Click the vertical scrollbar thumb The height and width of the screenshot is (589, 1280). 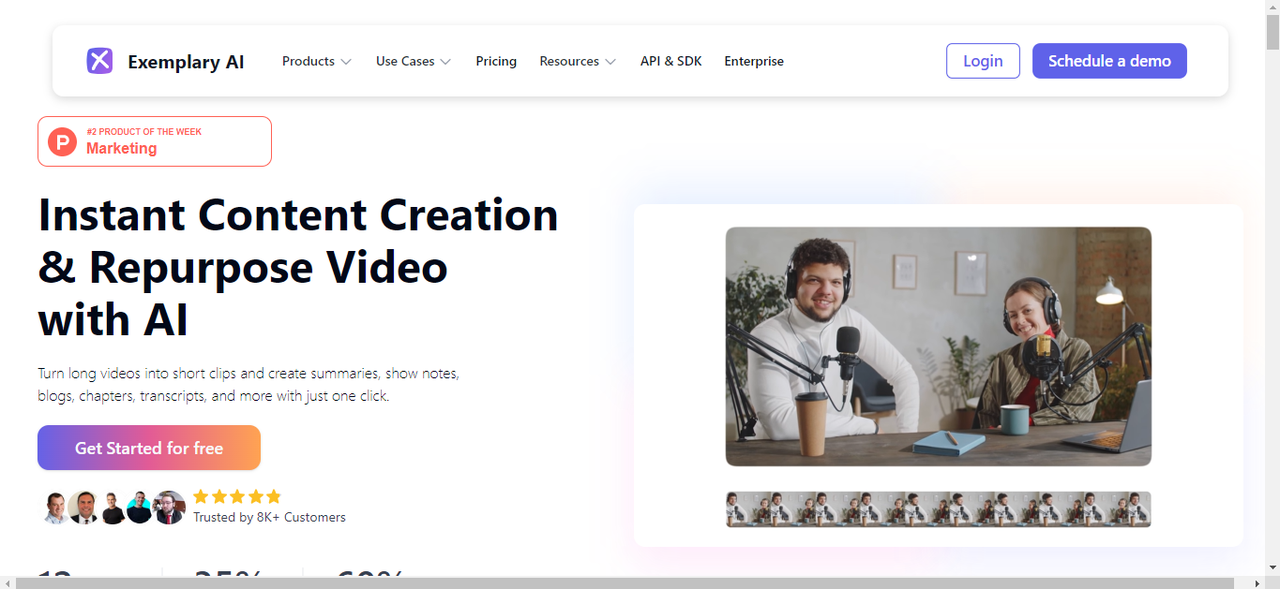(x=1272, y=32)
